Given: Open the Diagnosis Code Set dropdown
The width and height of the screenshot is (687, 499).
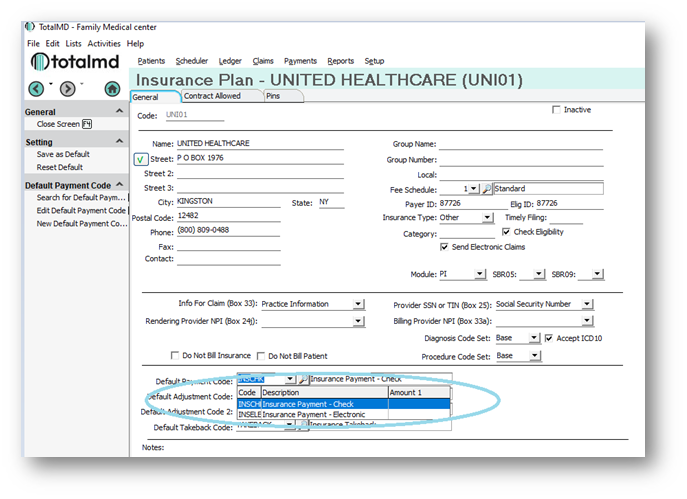Looking at the screenshot, I should (534, 338).
